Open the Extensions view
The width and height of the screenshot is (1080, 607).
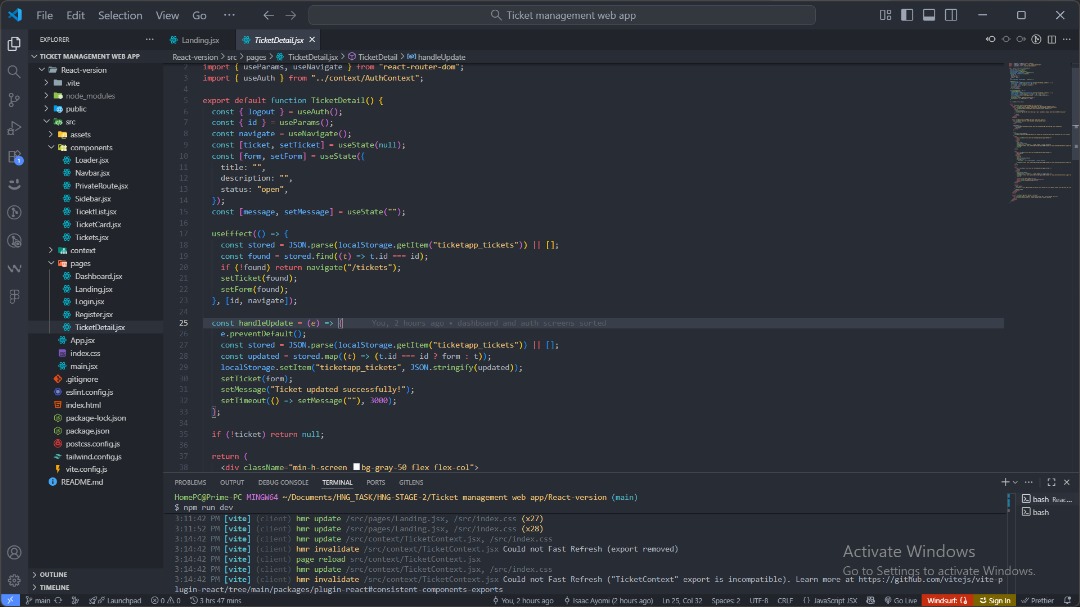[x=14, y=156]
